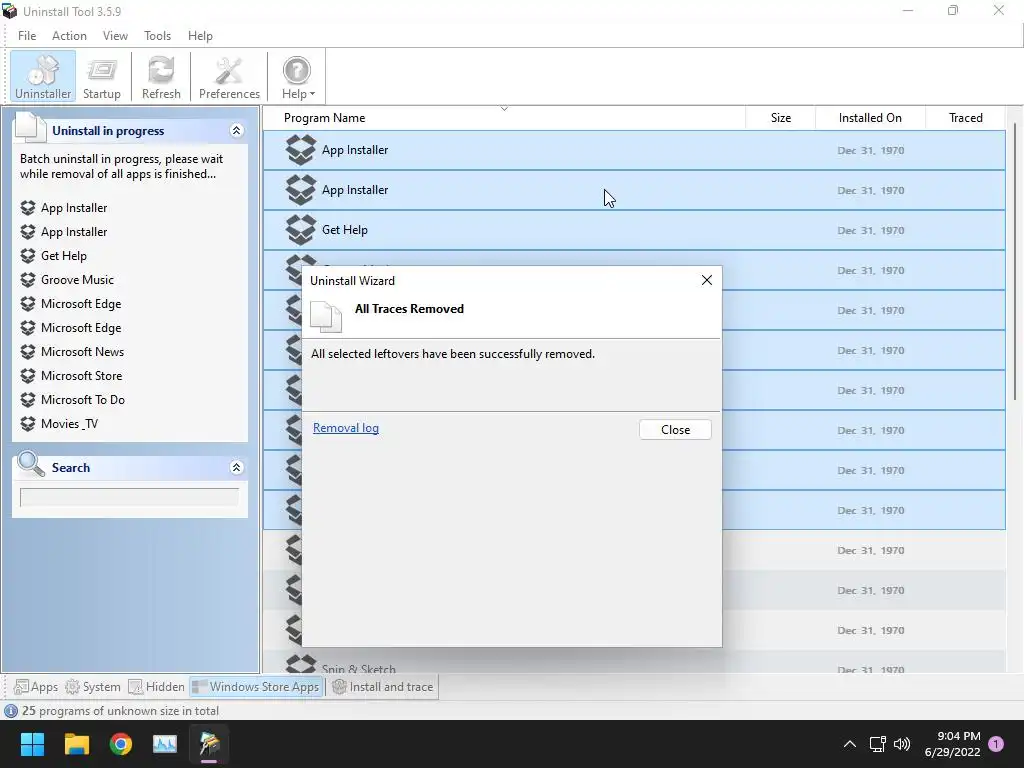The image size is (1024, 768).
Task: Open the Uninstall Tool taskbar icon
Action: (x=209, y=744)
